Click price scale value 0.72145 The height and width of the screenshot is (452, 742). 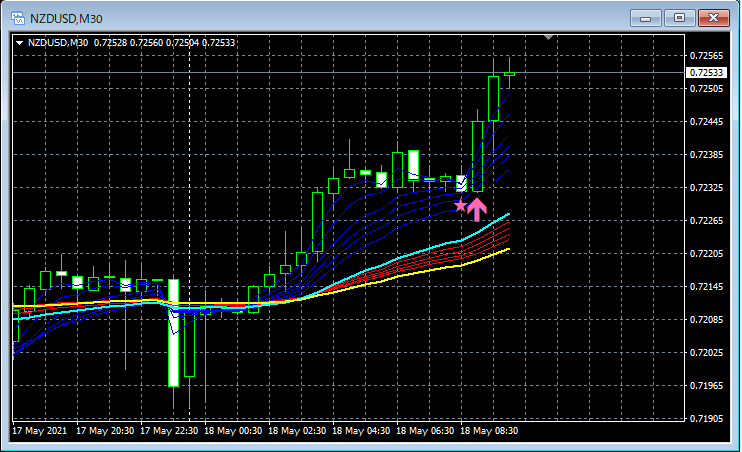point(707,287)
